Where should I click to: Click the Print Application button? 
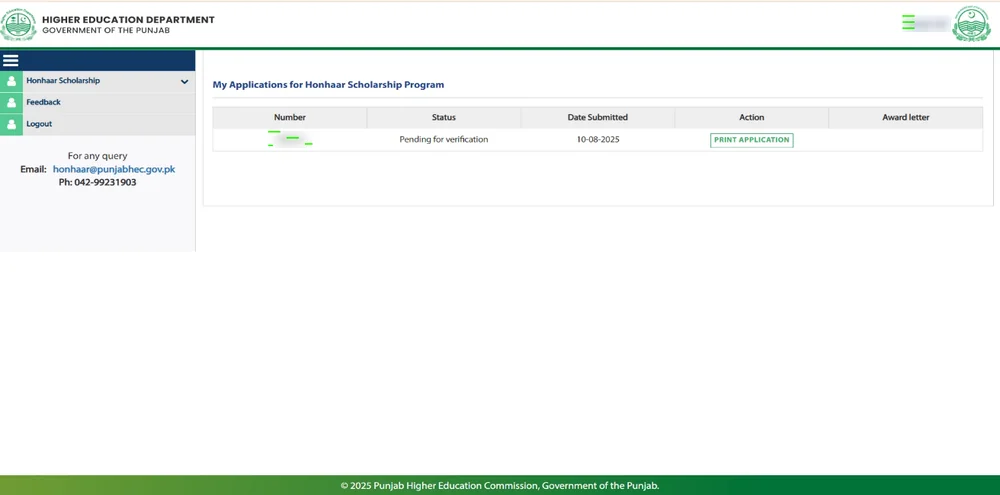[x=751, y=140]
